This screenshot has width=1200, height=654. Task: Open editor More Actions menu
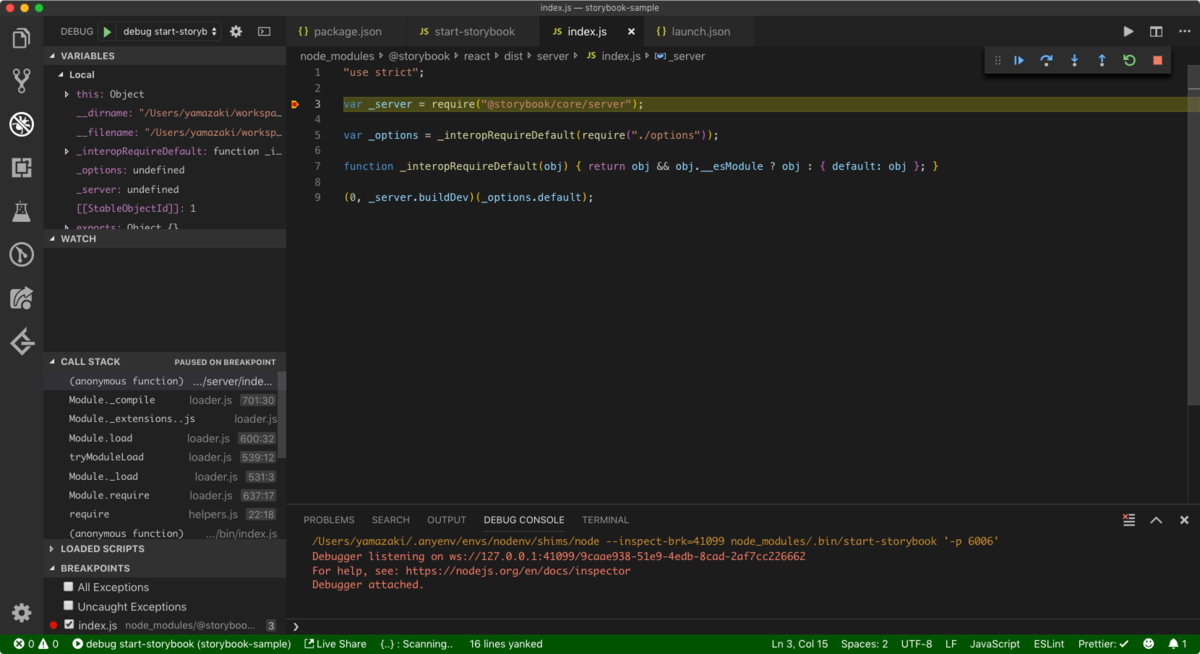[1183, 32]
